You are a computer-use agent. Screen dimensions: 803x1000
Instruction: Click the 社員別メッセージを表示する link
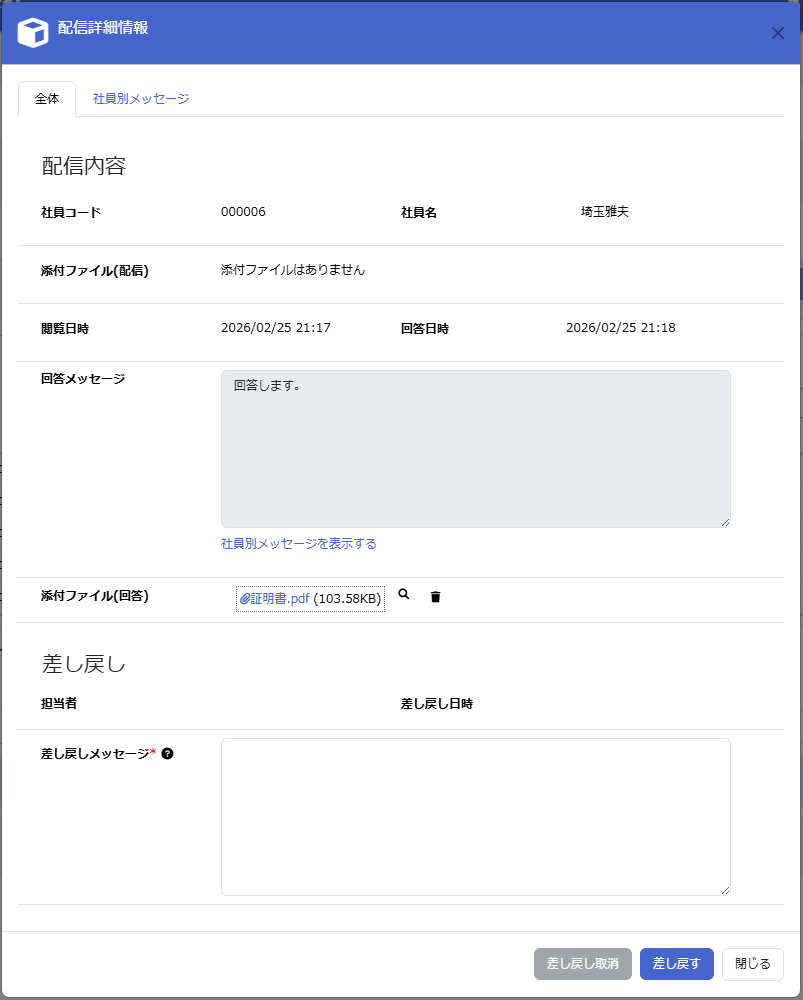(x=298, y=544)
